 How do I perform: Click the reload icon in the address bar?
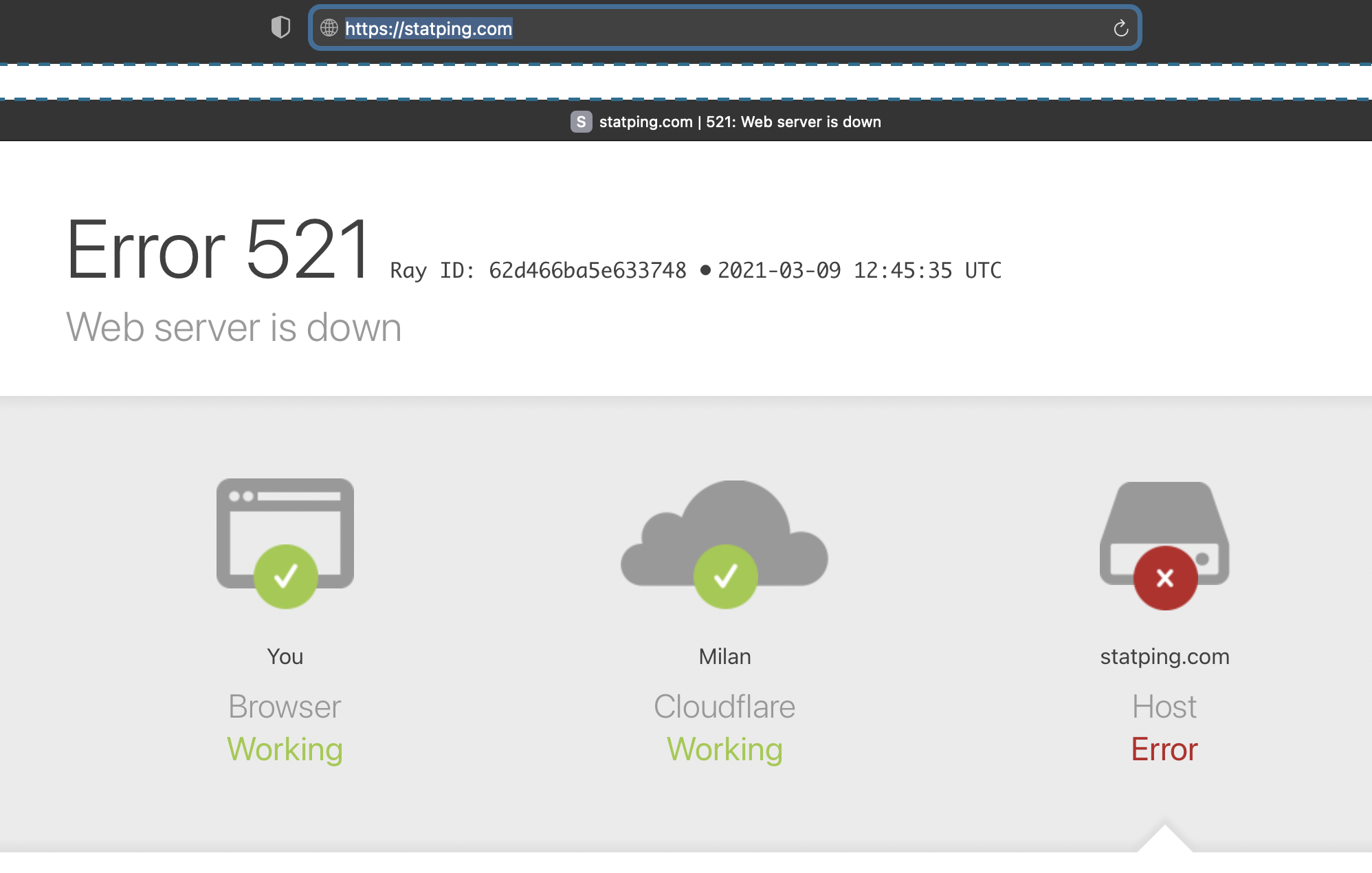pyautogui.click(x=1121, y=28)
